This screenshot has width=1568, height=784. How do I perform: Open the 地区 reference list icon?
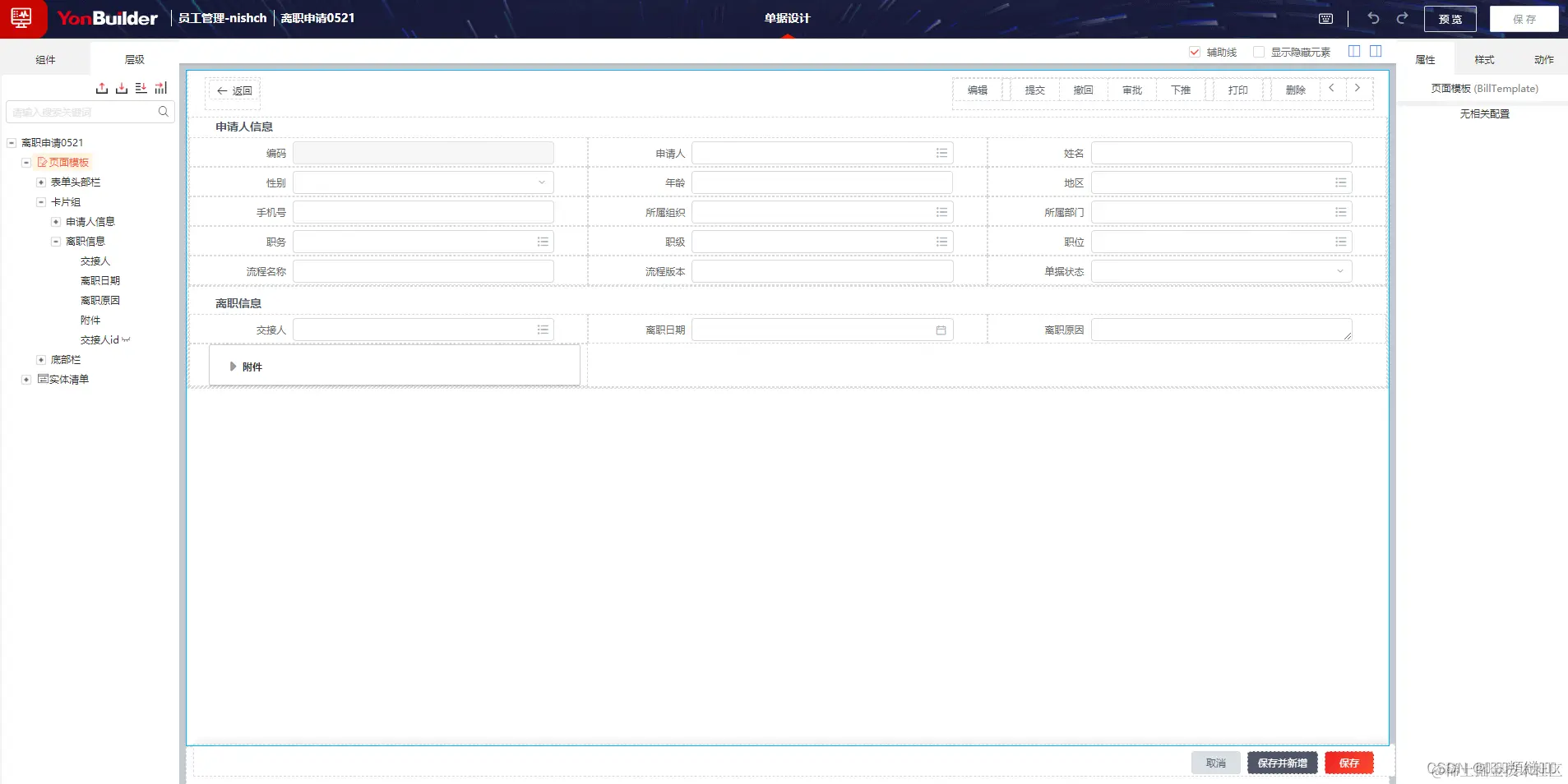click(x=1341, y=182)
